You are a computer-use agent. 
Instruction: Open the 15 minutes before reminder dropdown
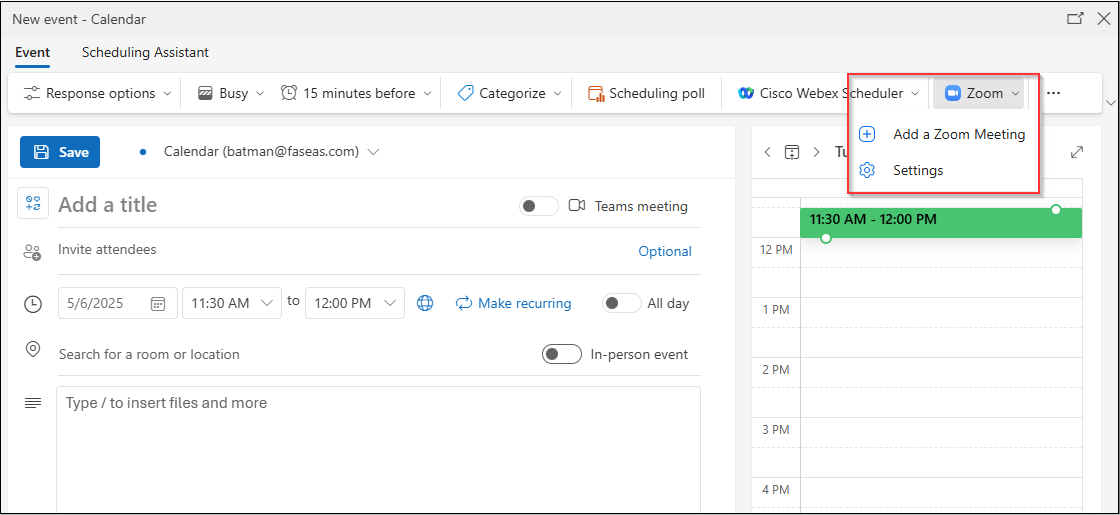[356, 94]
